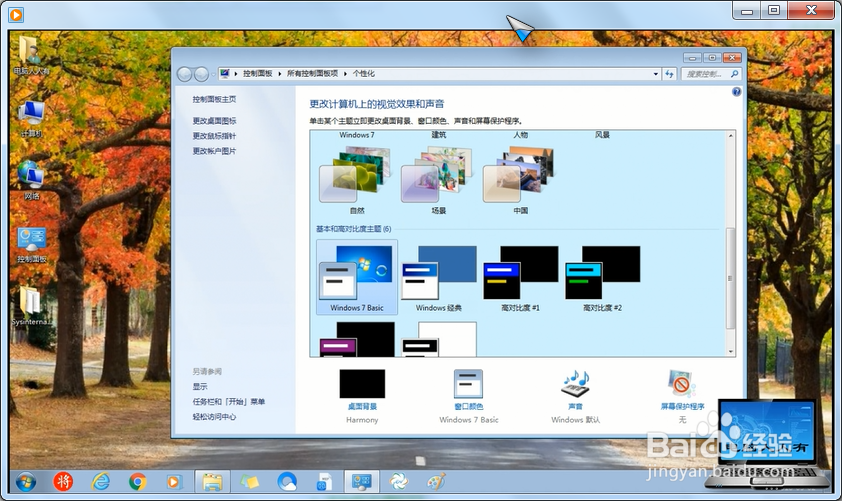This screenshot has height=501, width=842.
Task: Refresh the control panel address bar
Action: coord(669,74)
